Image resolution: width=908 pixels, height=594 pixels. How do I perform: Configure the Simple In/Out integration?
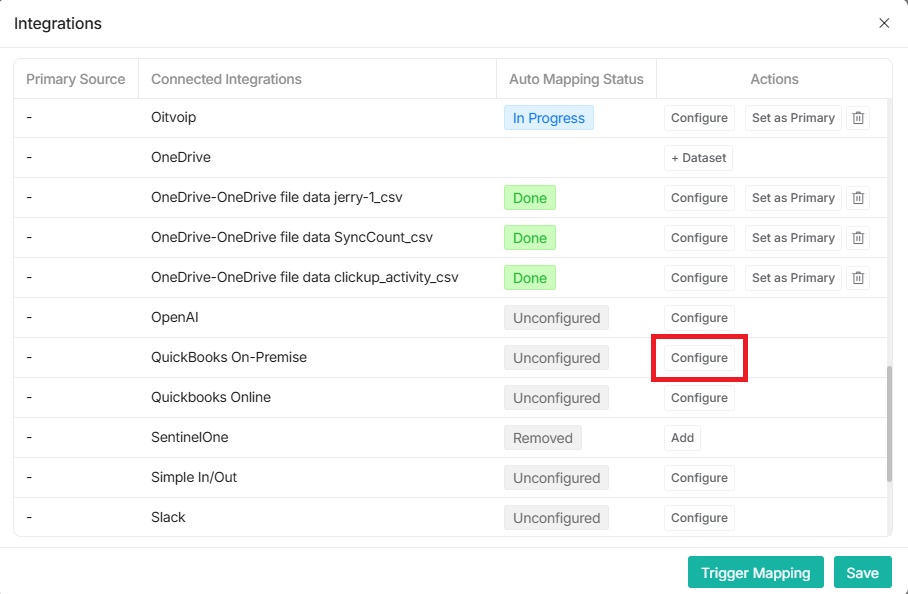tap(699, 478)
